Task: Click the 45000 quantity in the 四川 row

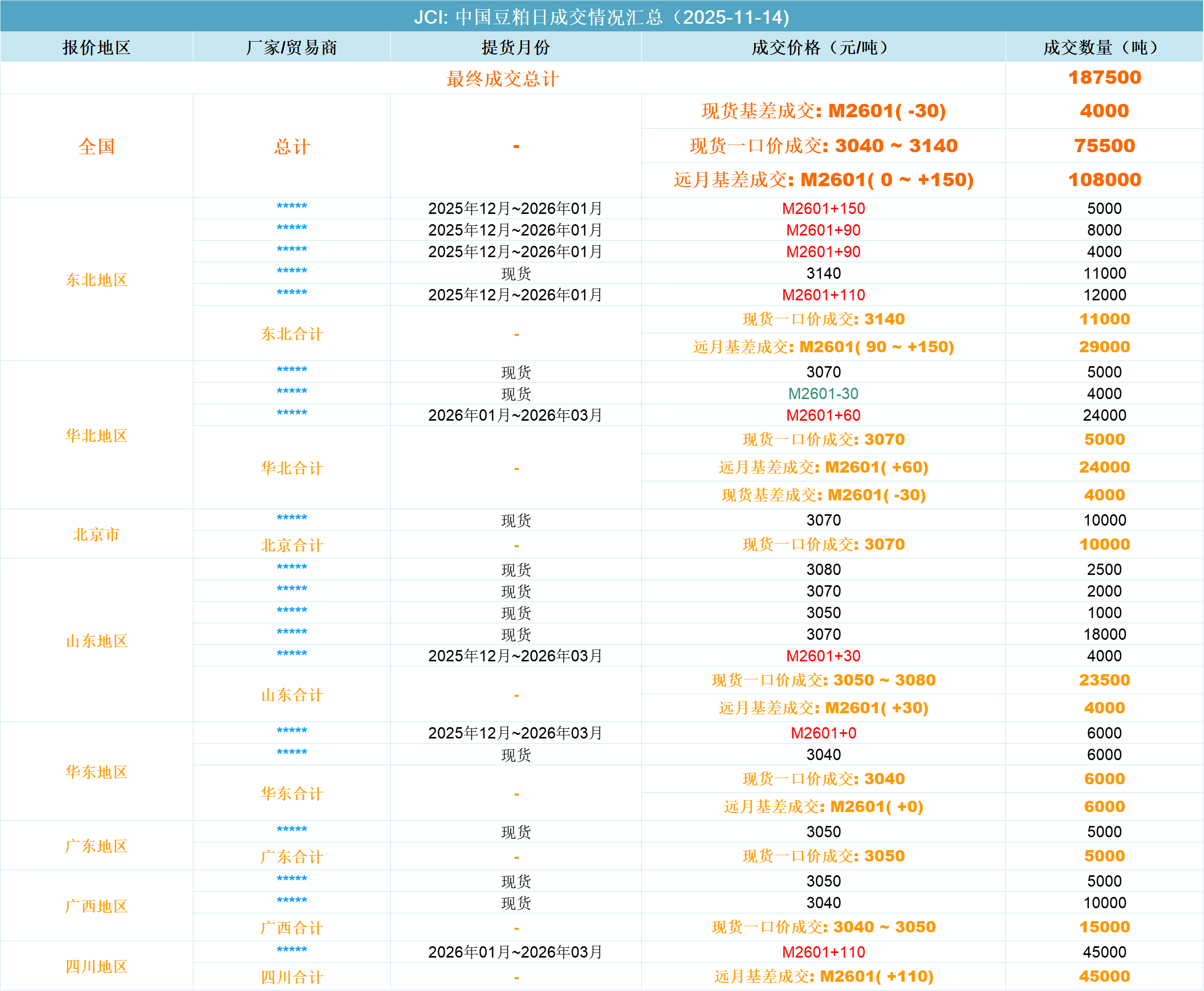Action: pyautogui.click(x=1104, y=951)
